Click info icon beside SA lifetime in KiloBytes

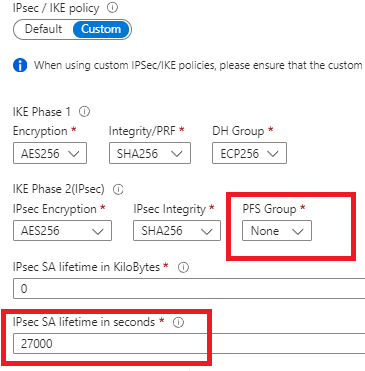(183, 267)
